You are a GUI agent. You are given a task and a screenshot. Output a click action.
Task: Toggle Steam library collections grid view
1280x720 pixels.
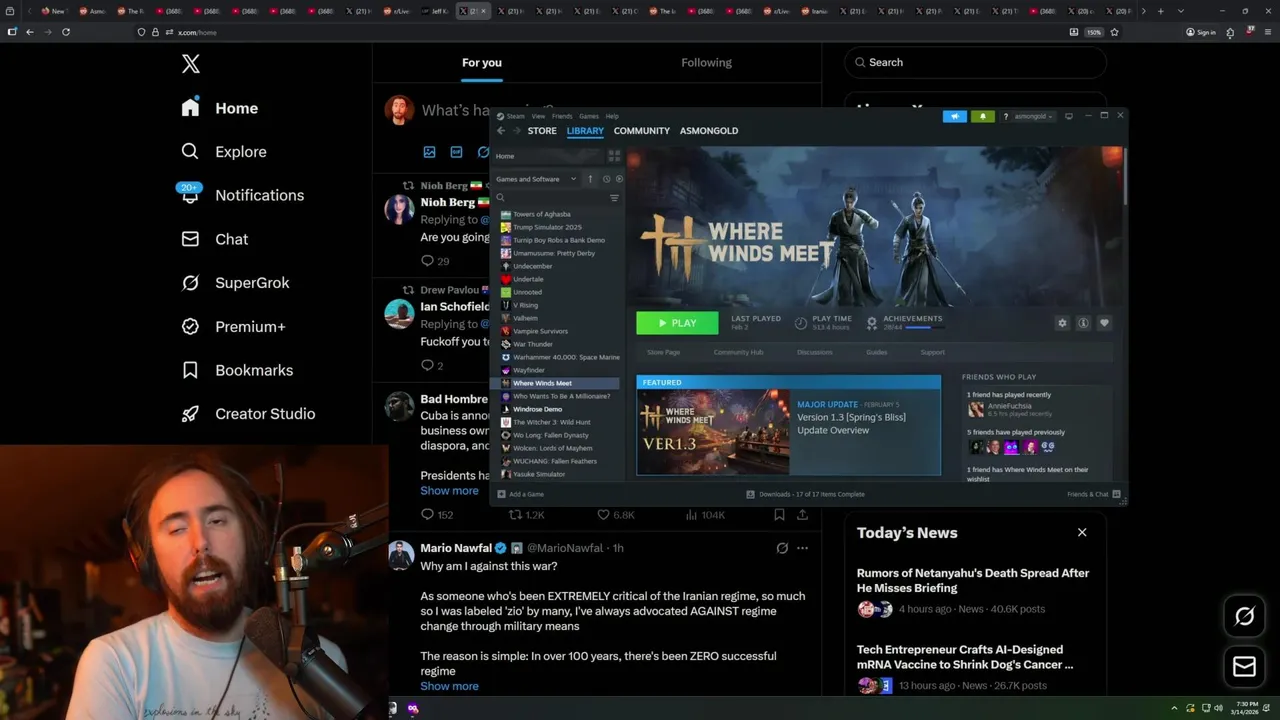(614, 156)
